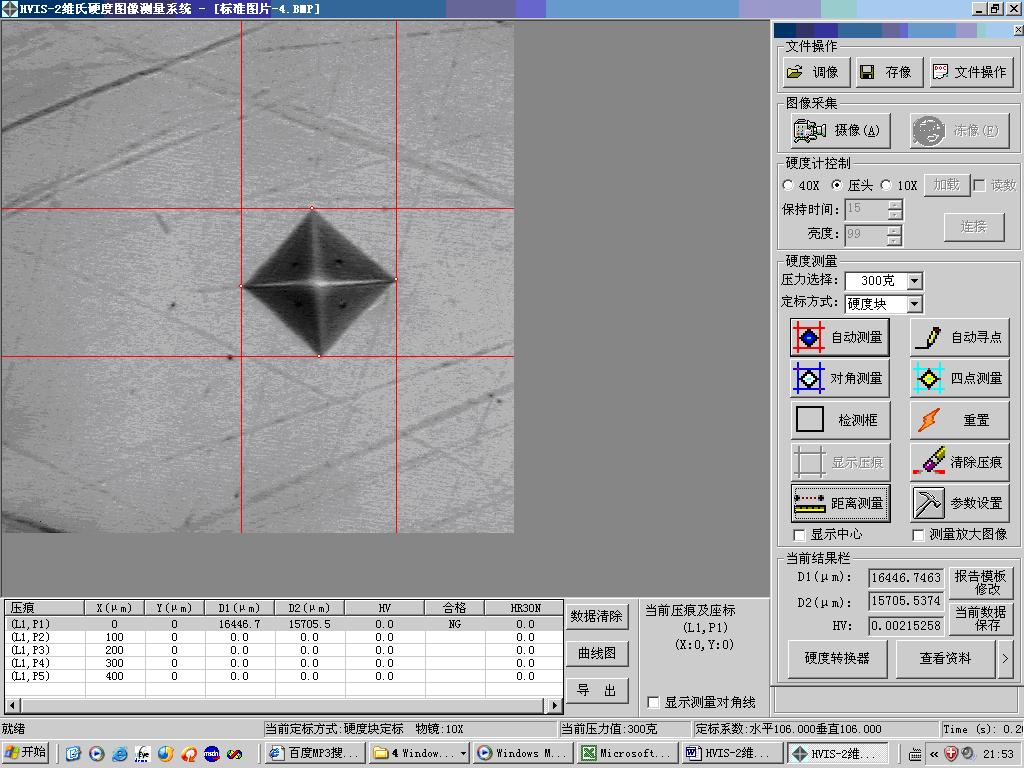Expand the 压力选择 300克 dropdown
Image resolution: width=1024 pixels, height=768 pixels.
pos(914,281)
